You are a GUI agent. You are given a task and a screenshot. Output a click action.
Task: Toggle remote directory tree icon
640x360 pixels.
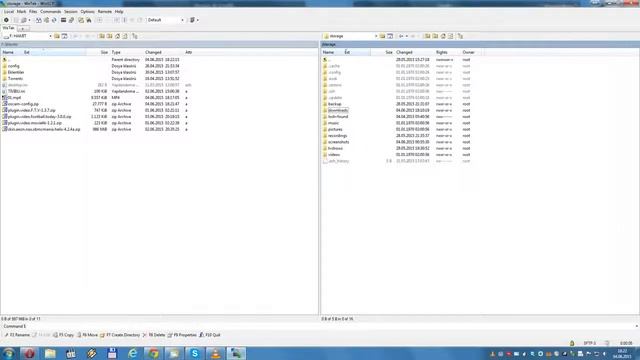[460, 36]
